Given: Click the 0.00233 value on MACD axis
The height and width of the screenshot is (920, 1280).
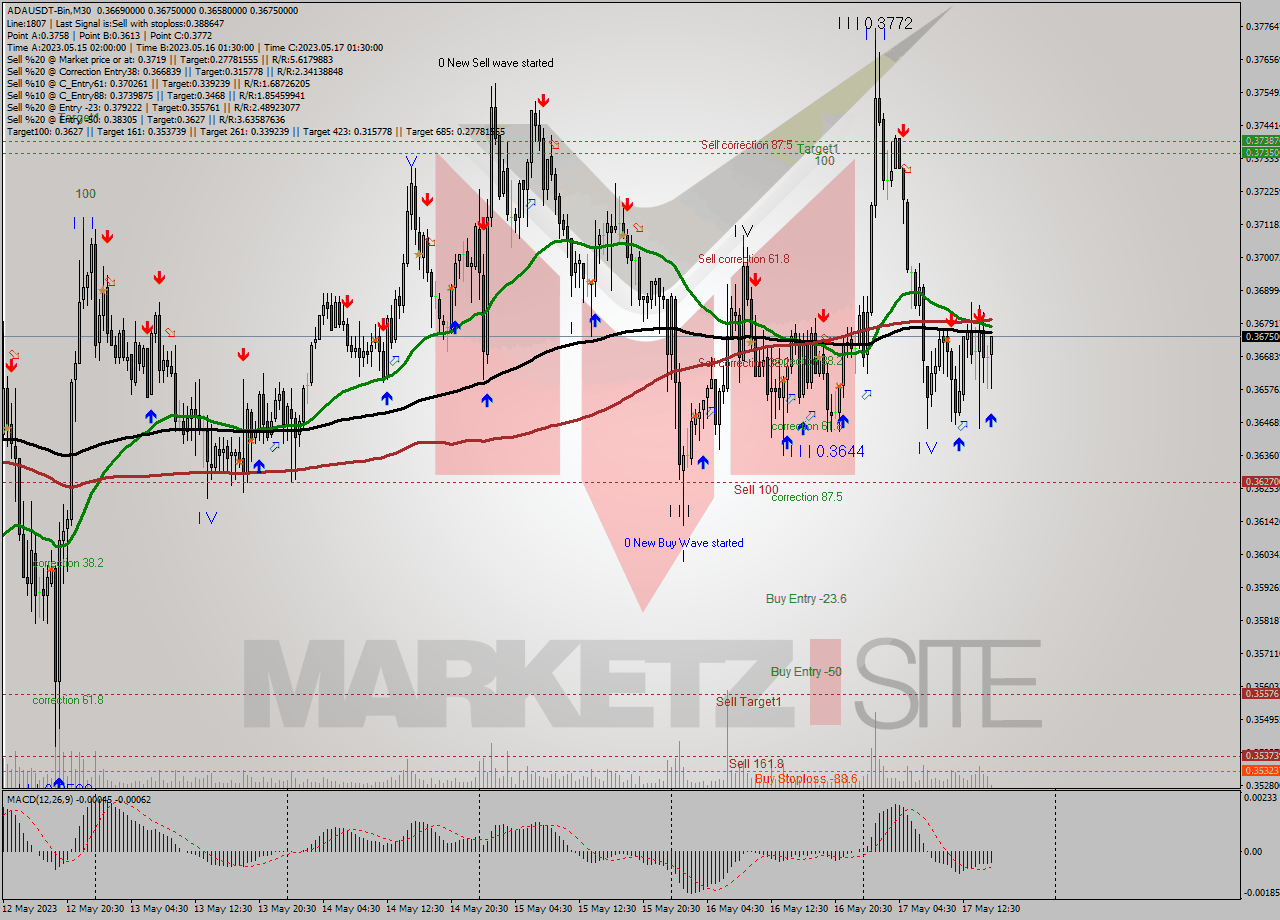Looking at the screenshot, I should [x=1262, y=797].
